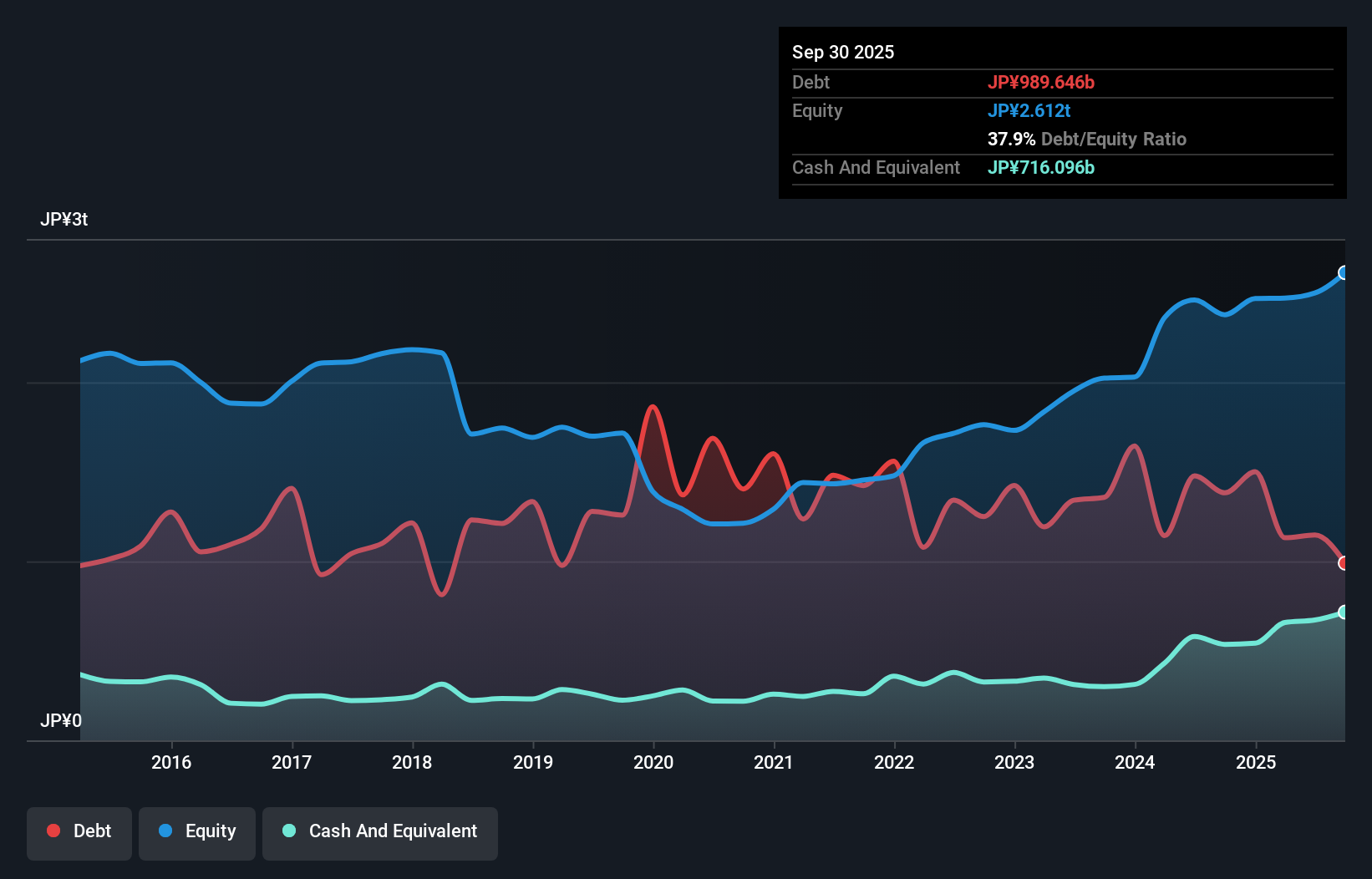This screenshot has width=1372, height=879.
Task: Click the JP¥989.646b debt value
Action: (1041, 82)
